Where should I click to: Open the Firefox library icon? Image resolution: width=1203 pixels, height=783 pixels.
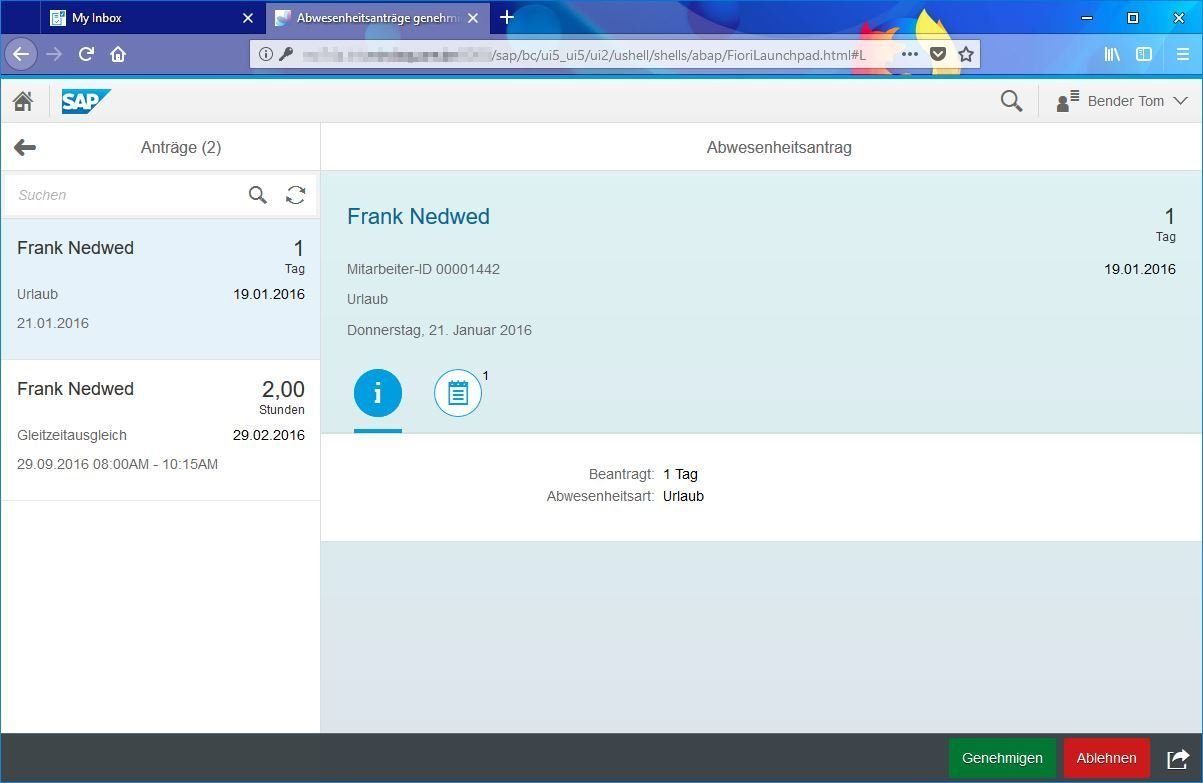[x=1111, y=54]
